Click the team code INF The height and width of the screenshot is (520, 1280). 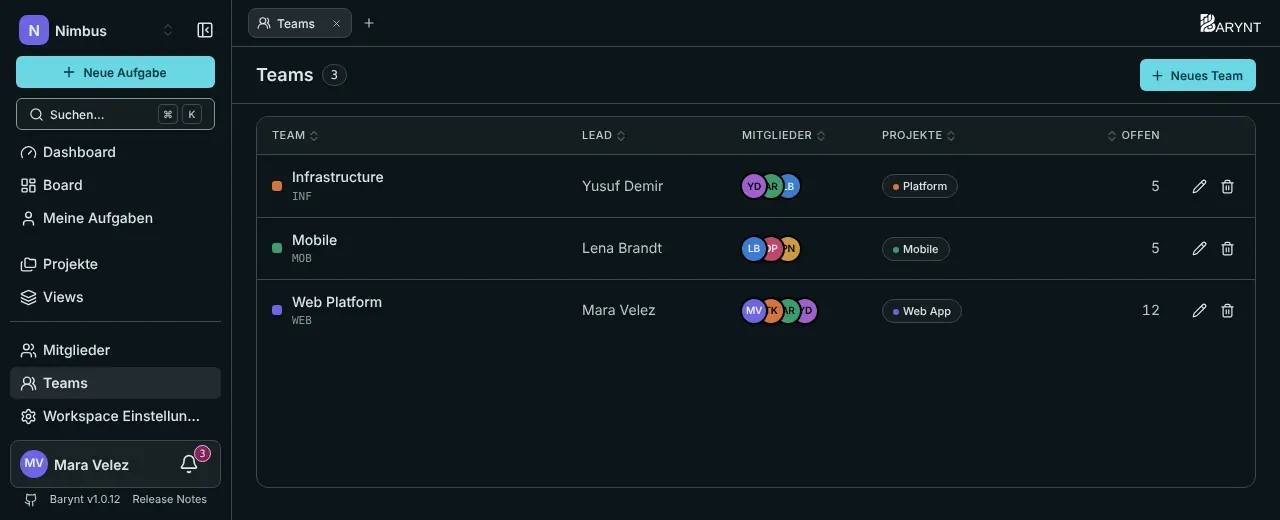(302, 197)
